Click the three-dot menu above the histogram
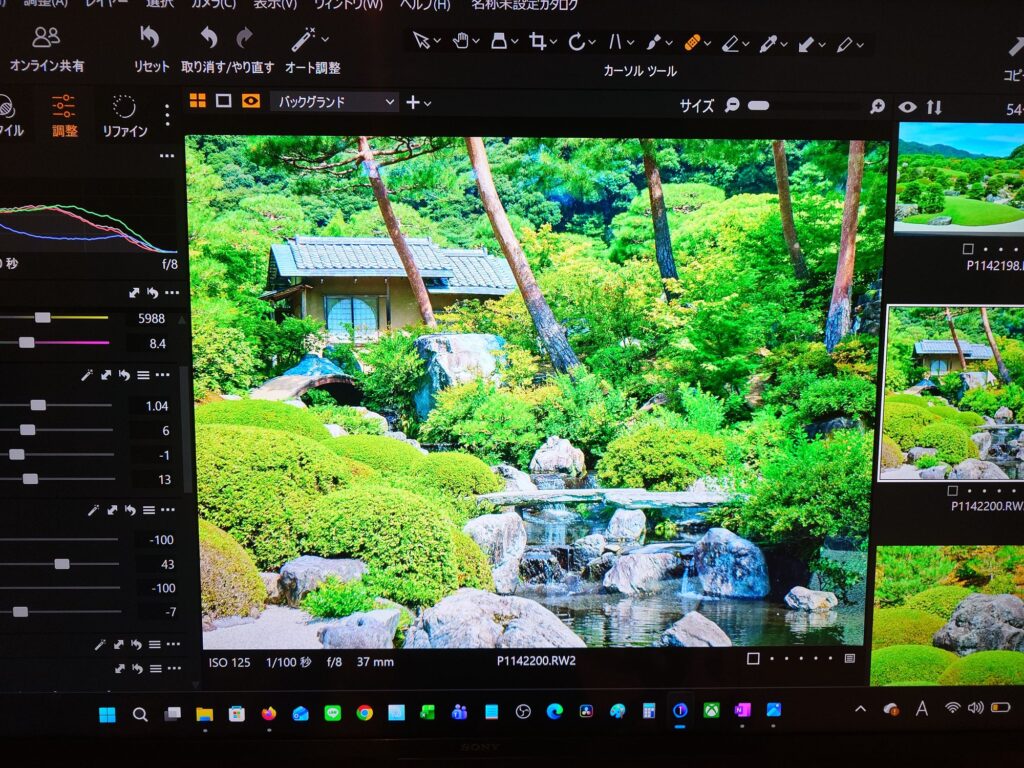Viewport: 1024px width, 768px height. tap(167, 156)
